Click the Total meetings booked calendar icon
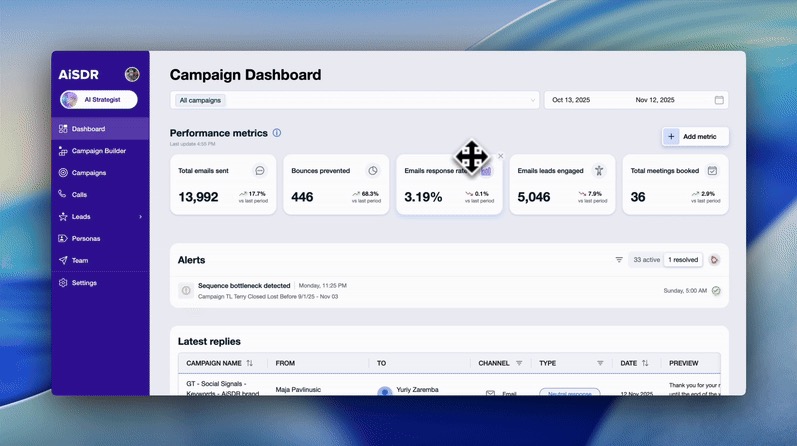 tap(712, 171)
